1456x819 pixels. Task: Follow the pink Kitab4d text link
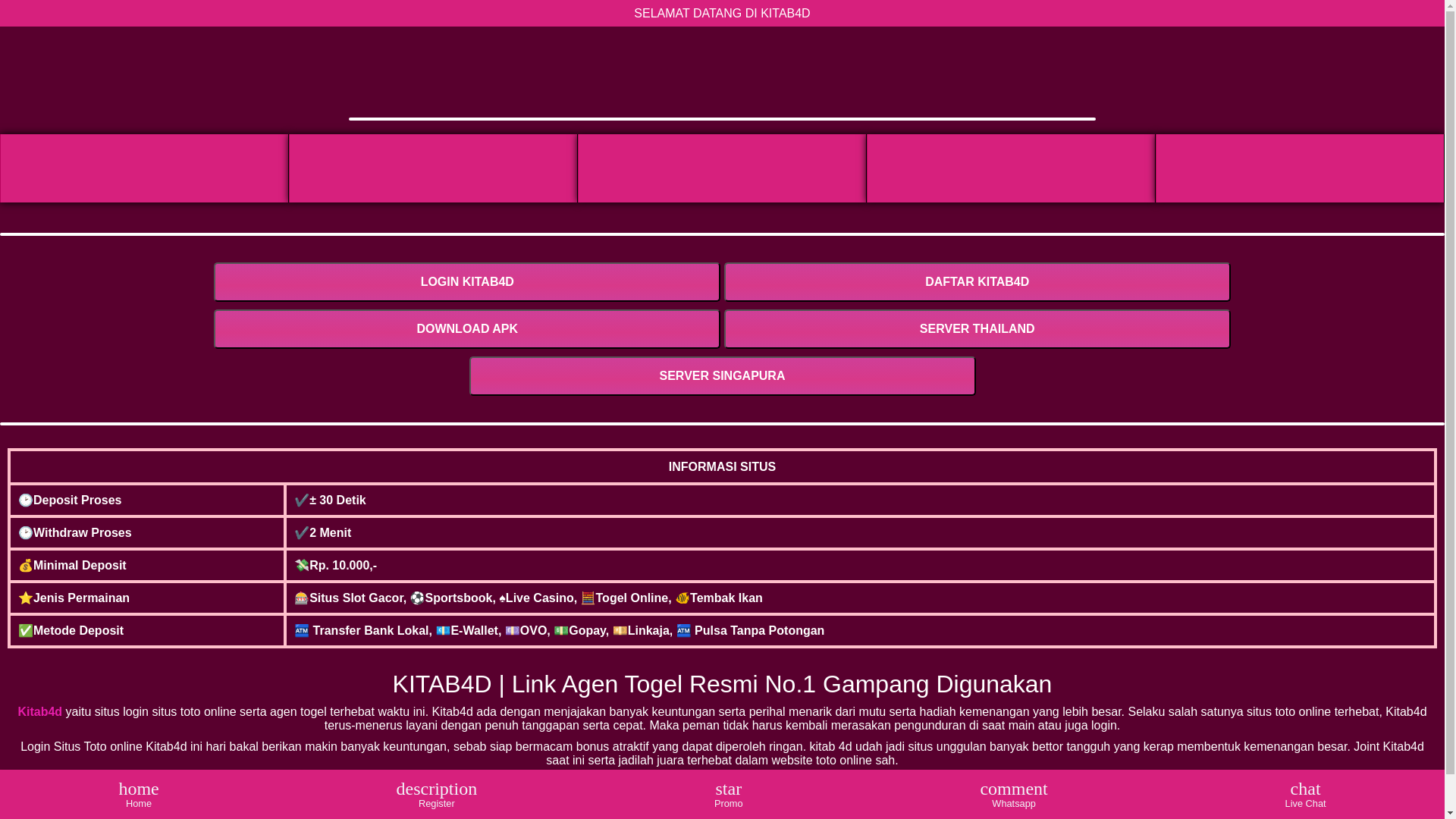click(40, 712)
